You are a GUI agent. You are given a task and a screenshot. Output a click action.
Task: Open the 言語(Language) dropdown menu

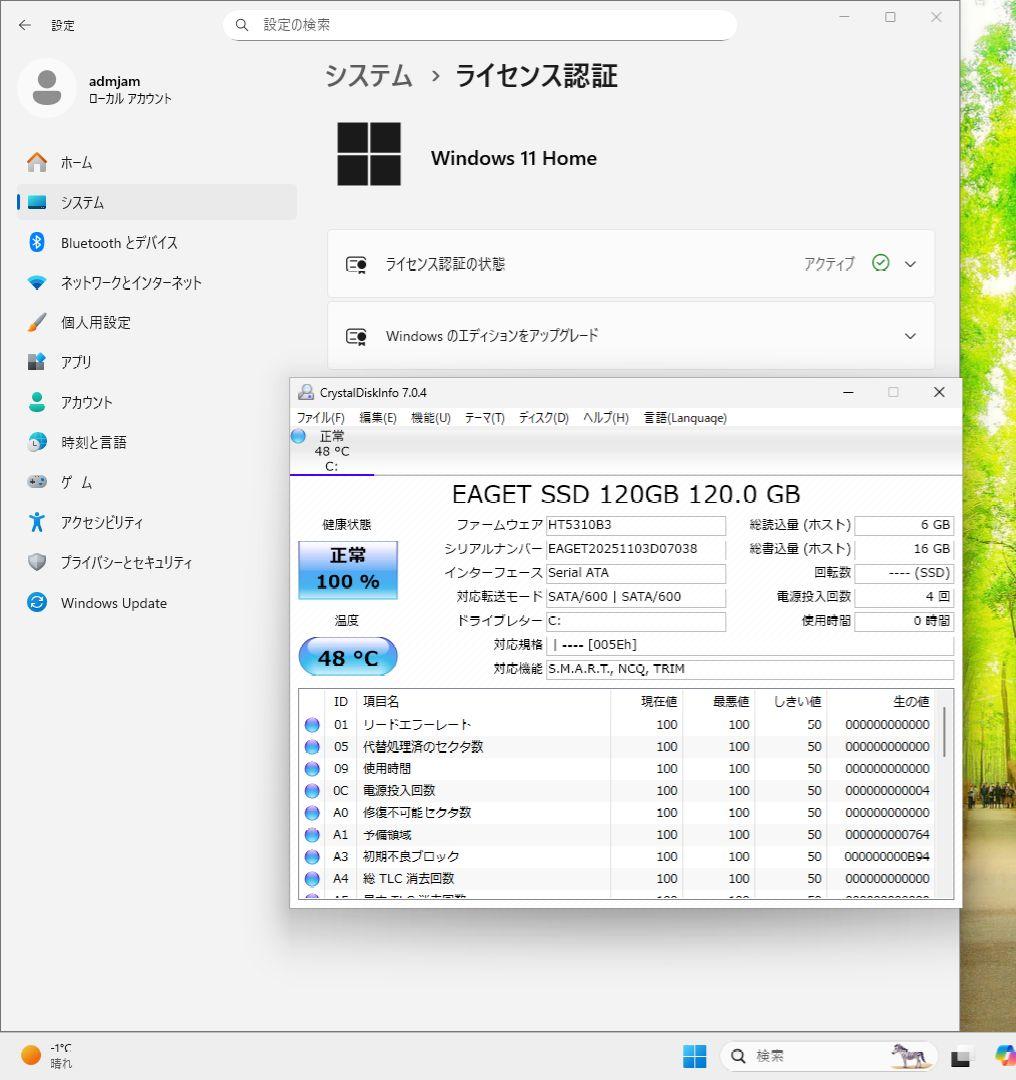pos(685,418)
